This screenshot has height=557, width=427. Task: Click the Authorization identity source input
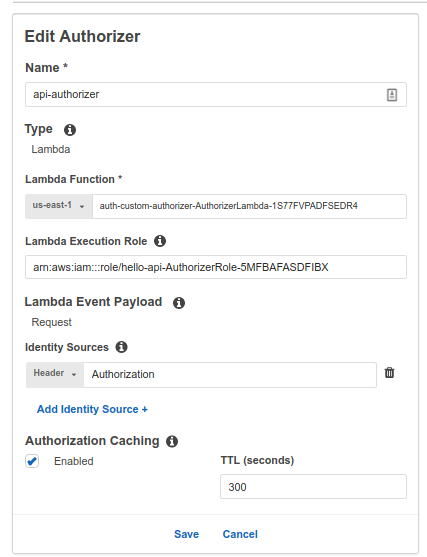click(230, 374)
